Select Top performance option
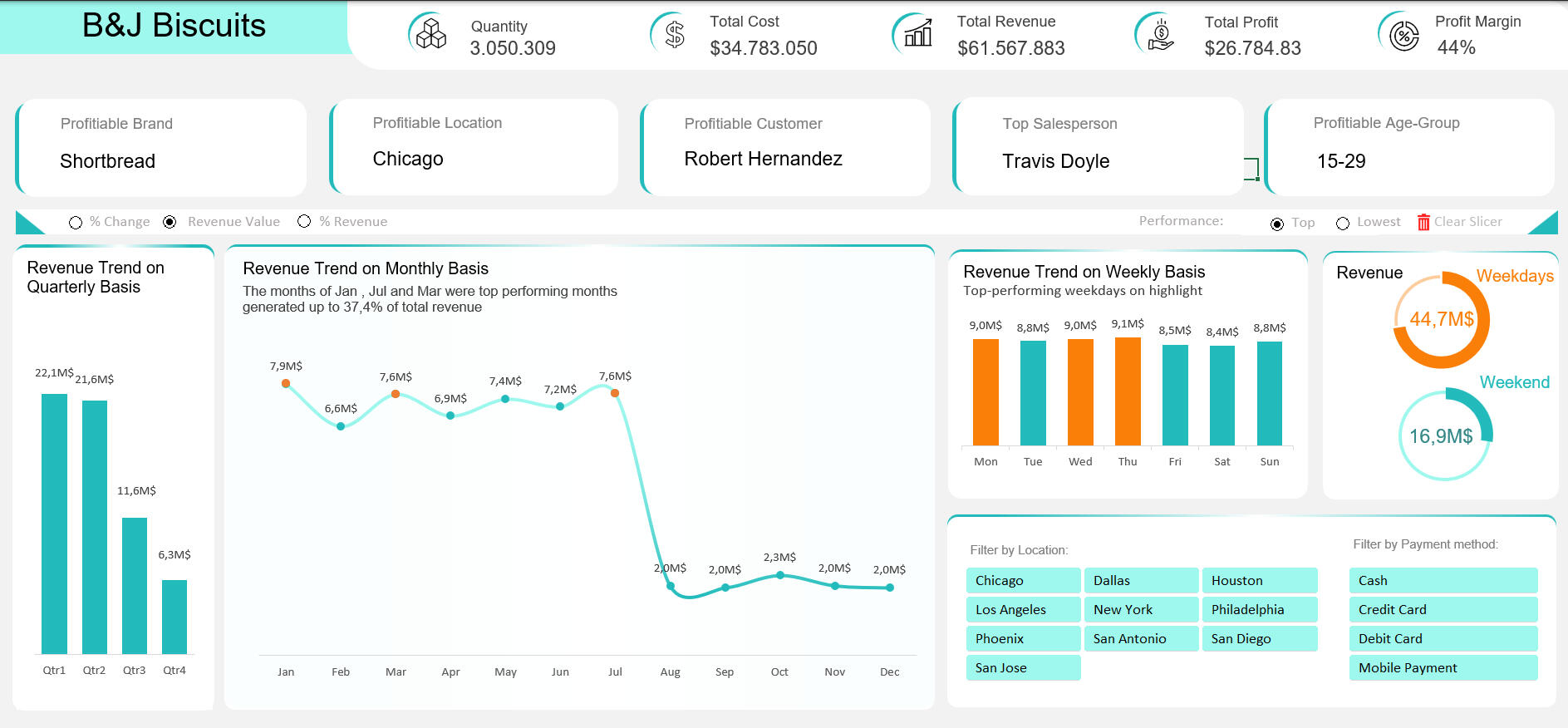 pyautogui.click(x=1277, y=224)
